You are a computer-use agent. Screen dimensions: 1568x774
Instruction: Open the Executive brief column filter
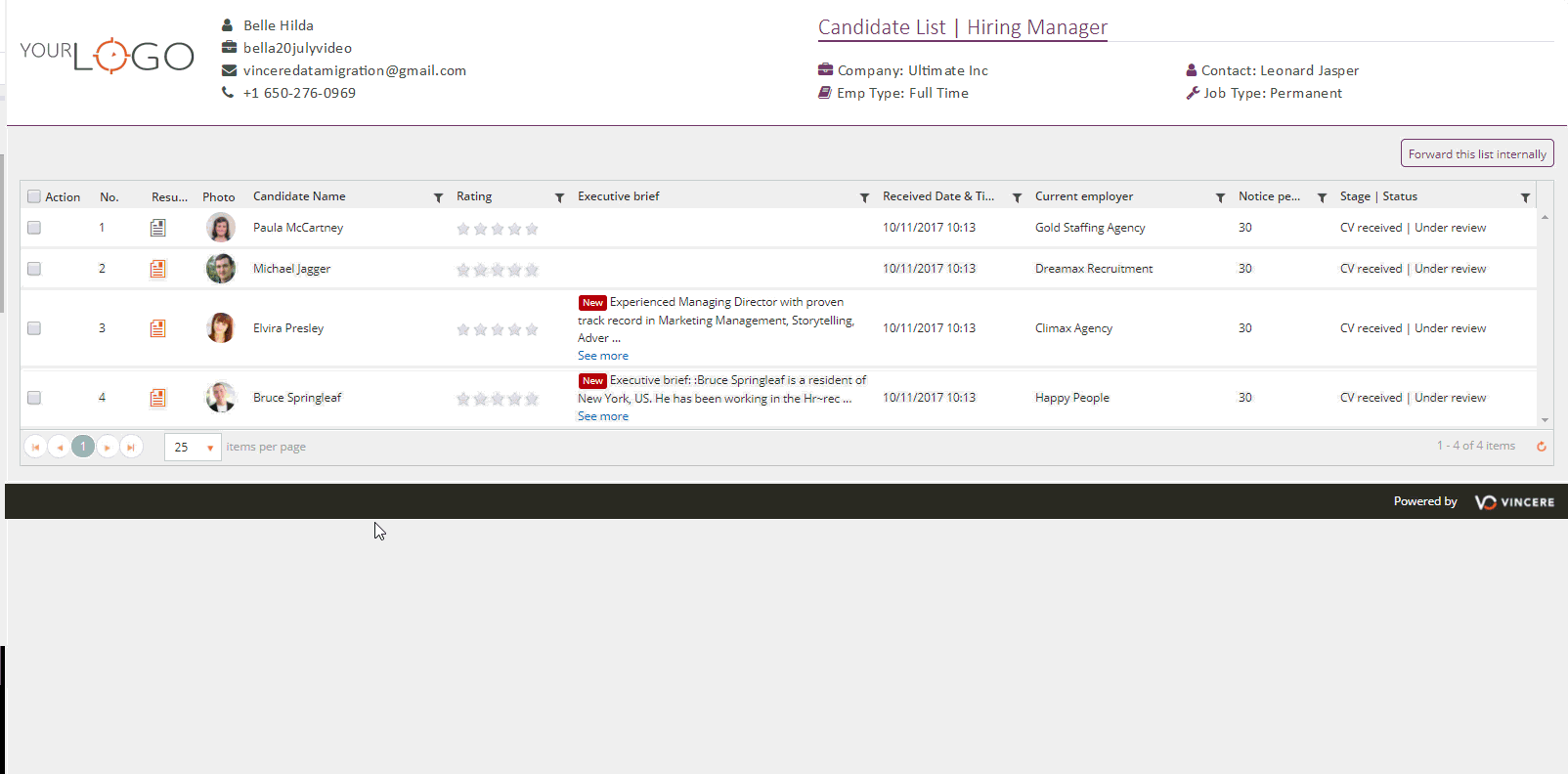coord(864,197)
